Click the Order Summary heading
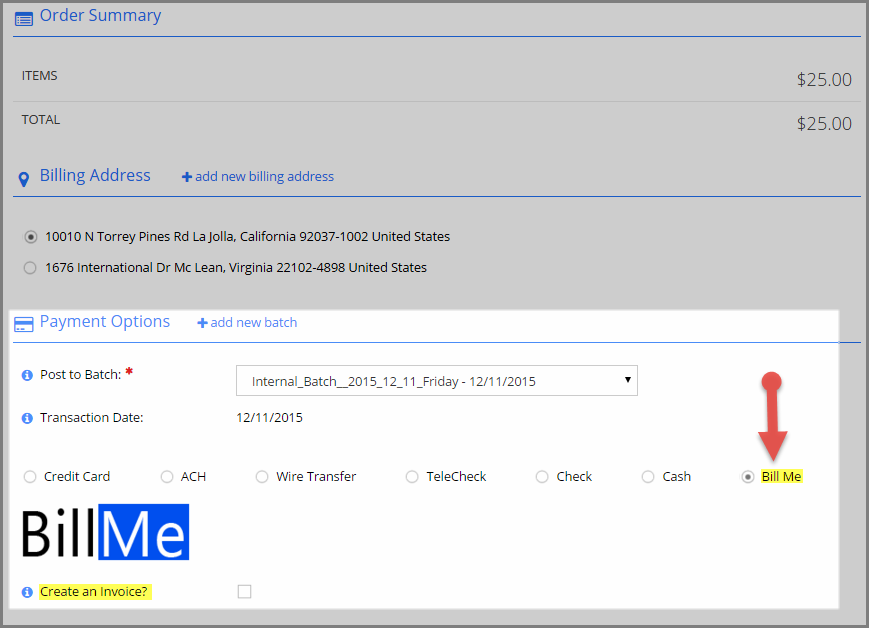Viewport: 869px width, 628px height. [100, 16]
